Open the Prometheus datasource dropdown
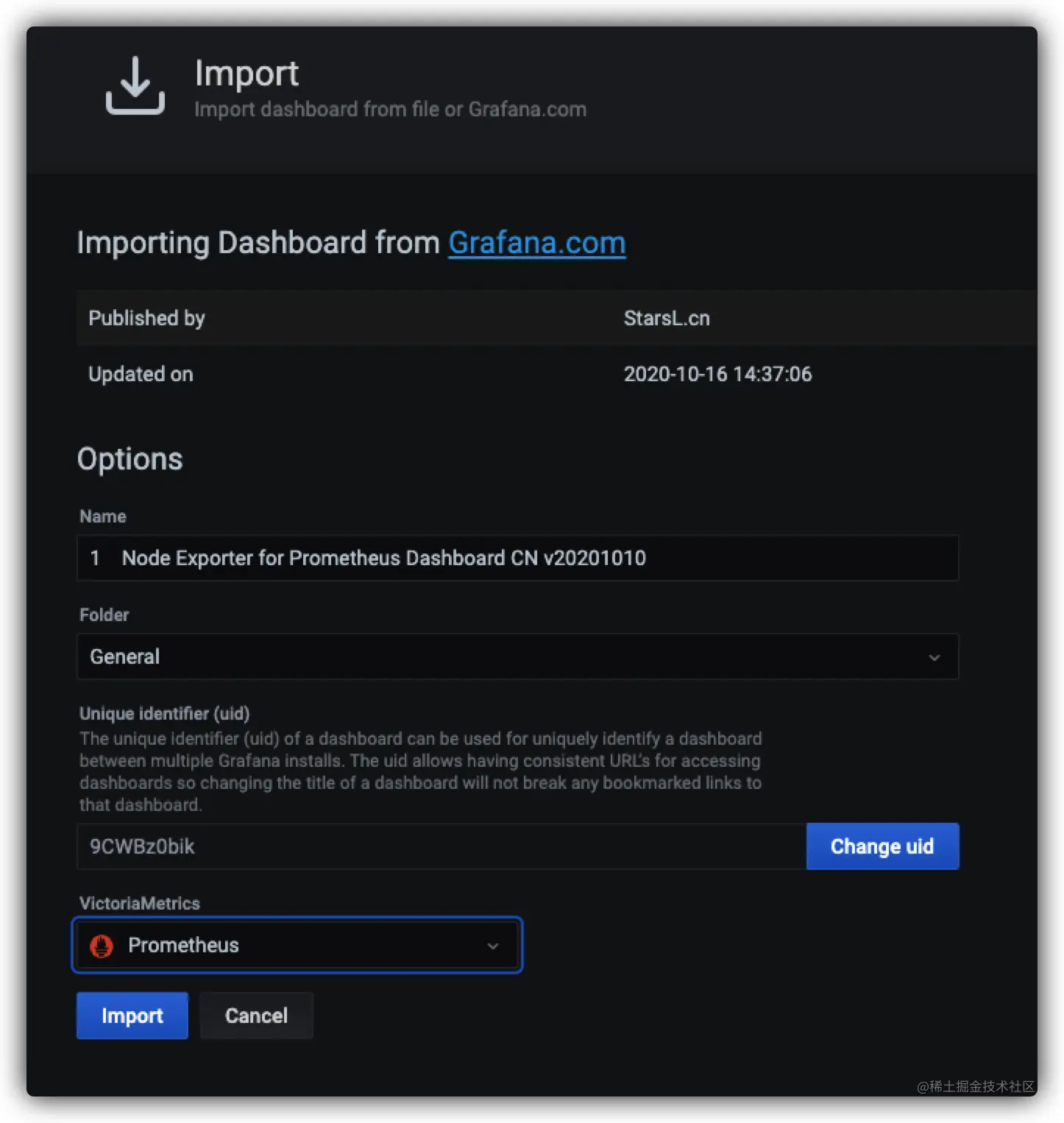 pos(297,946)
